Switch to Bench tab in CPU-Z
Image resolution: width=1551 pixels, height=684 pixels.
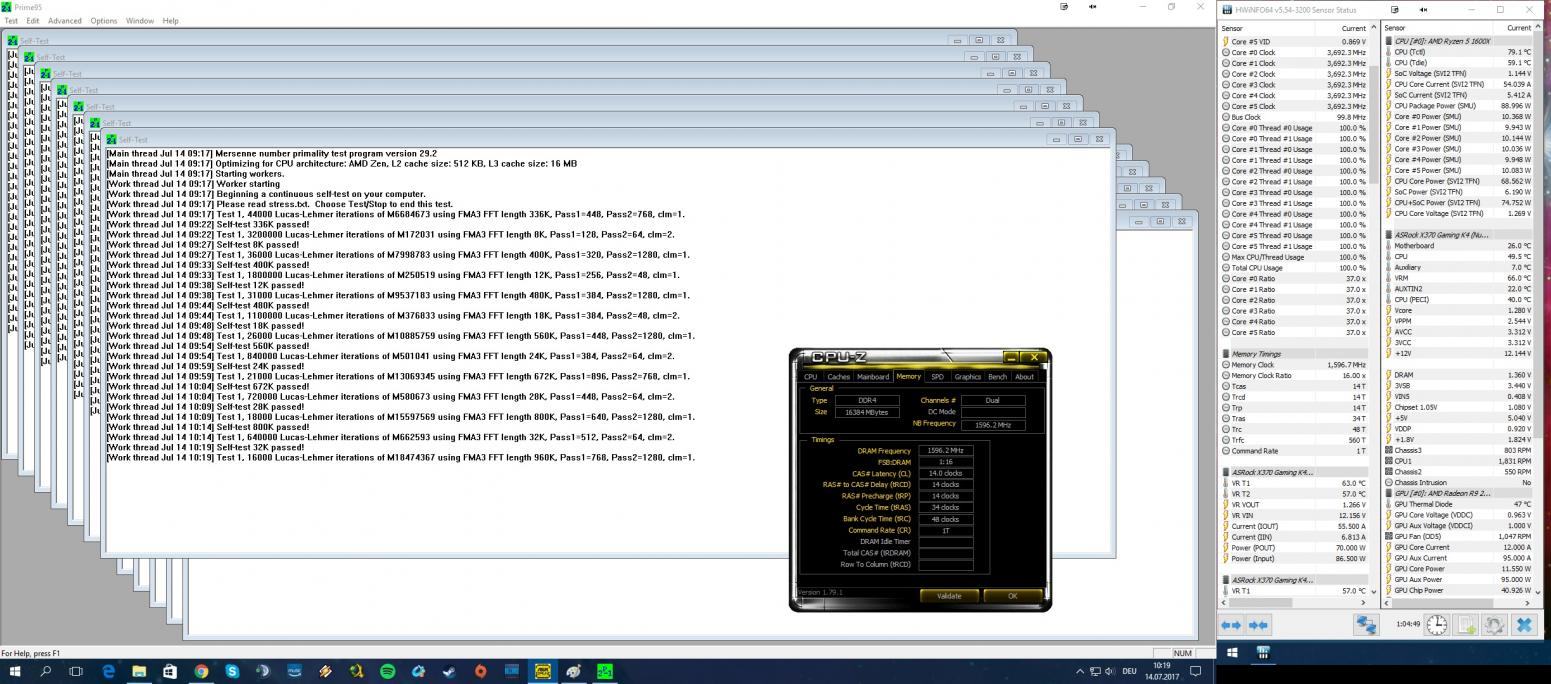997,377
